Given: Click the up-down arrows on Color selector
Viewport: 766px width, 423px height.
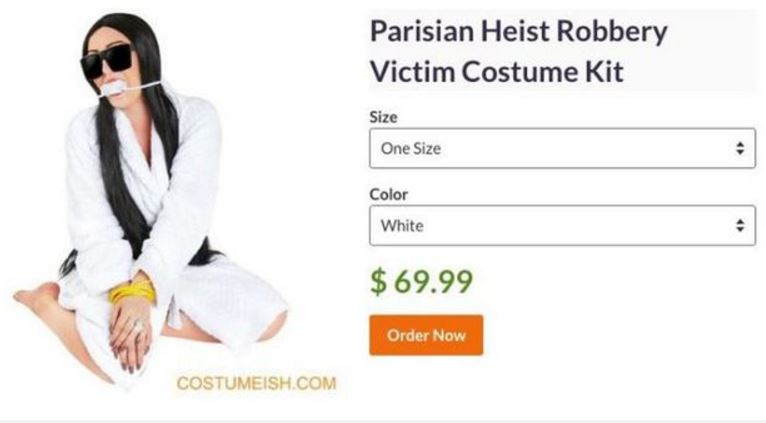Looking at the screenshot, I should 740,226.
